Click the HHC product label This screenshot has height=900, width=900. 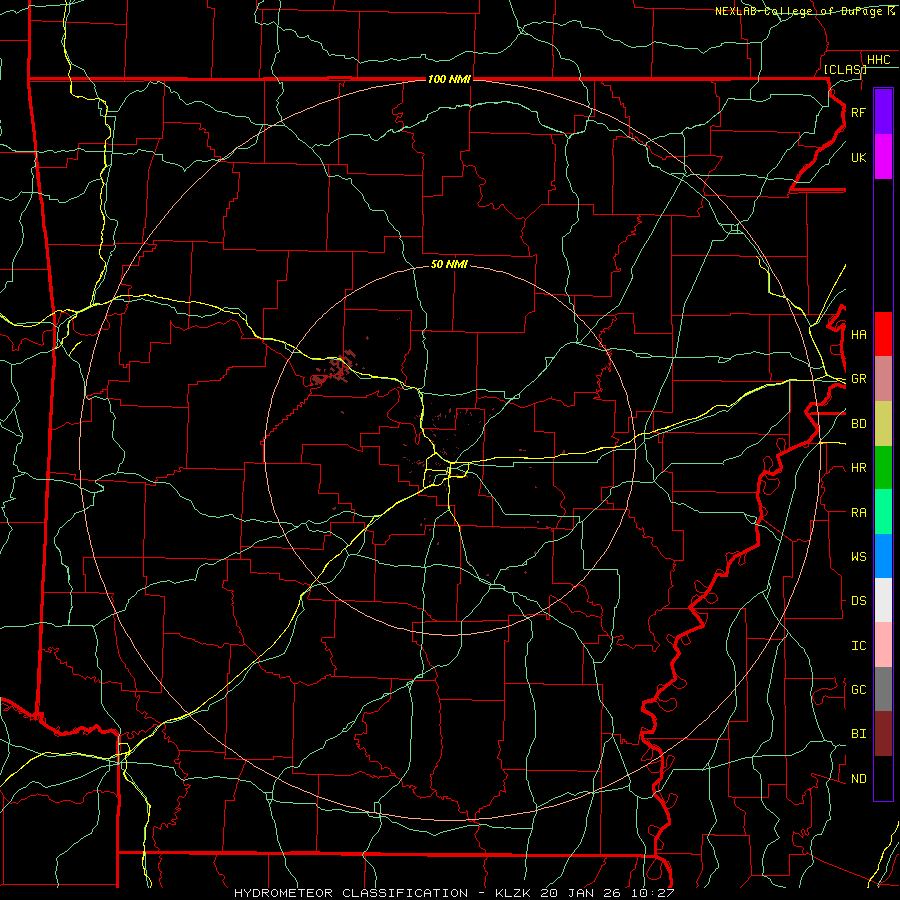878,60
